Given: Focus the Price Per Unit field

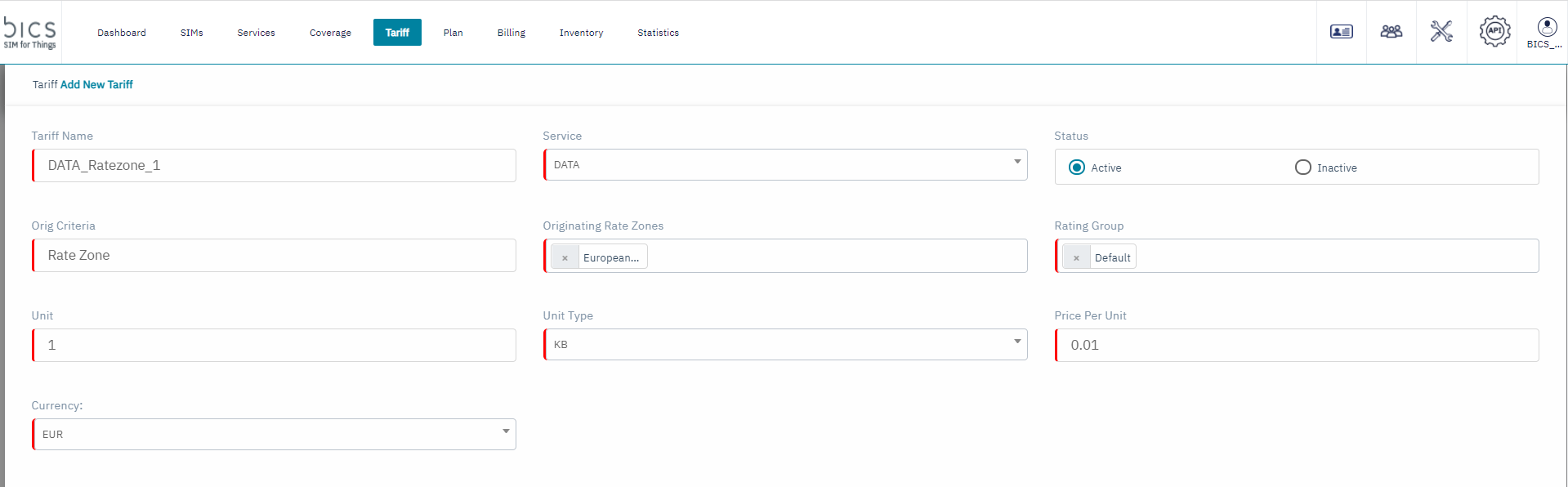Looking at the screenshot, I should pos(1297,346).
